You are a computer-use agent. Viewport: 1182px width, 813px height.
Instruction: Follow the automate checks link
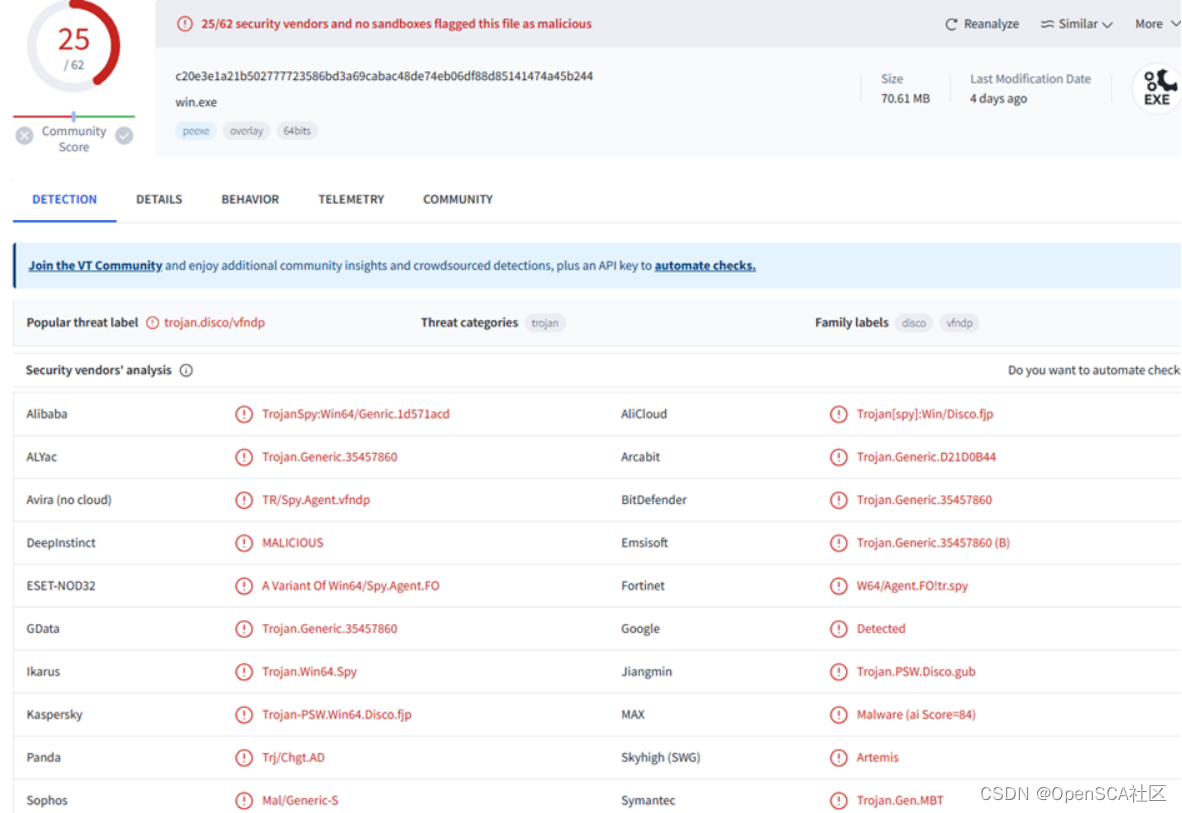(x=705, y=265)
